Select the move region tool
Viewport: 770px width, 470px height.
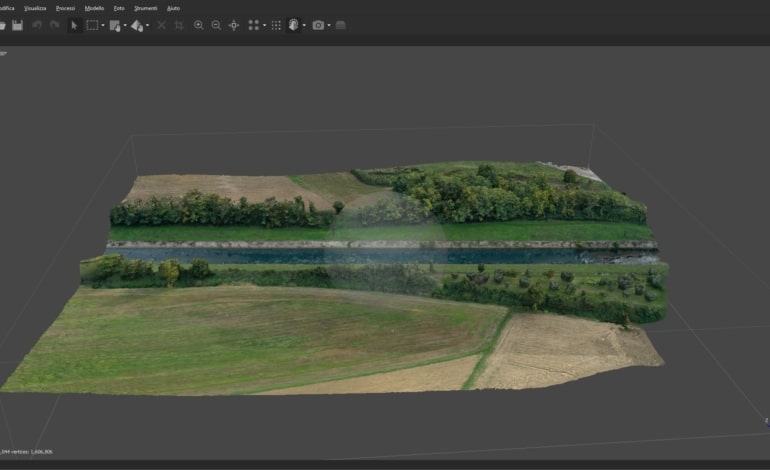(115, 26)
